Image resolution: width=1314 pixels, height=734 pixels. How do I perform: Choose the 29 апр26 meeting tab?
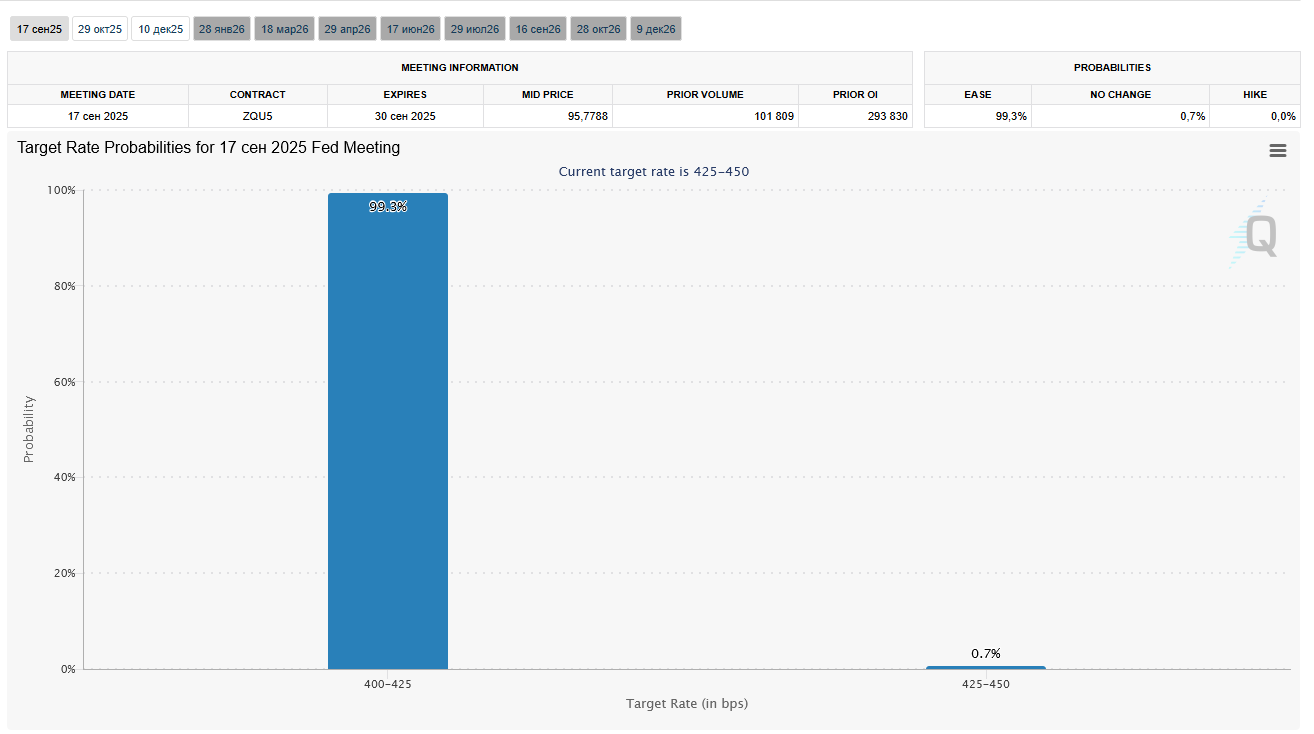click(347, 29)
